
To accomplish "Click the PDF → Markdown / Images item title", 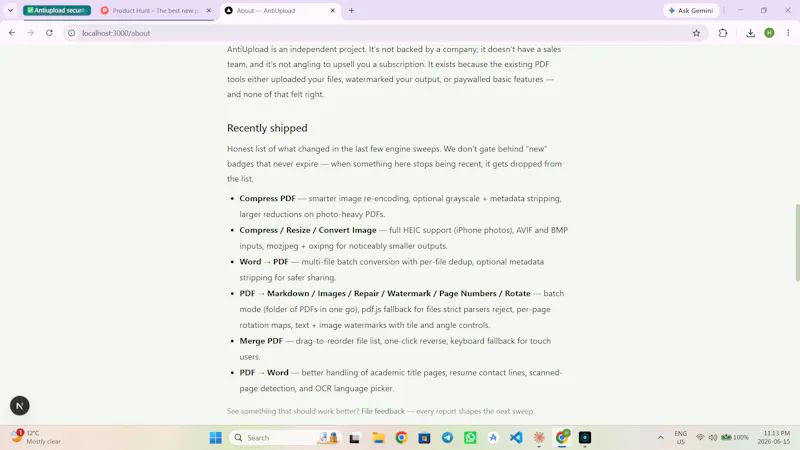I will [x=385, y=293].
